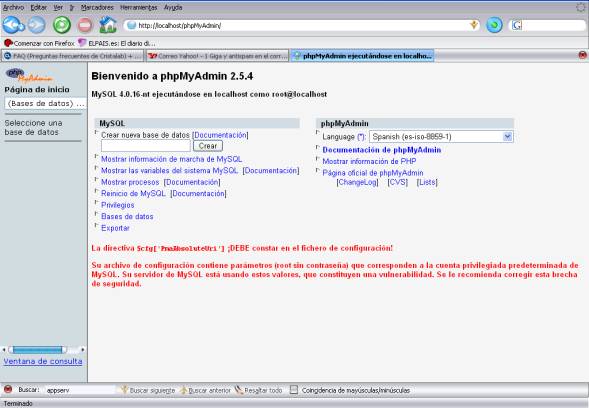The image size is (589, 408).
Task: Click the Buscar find text field
Action: coord(80,390)
